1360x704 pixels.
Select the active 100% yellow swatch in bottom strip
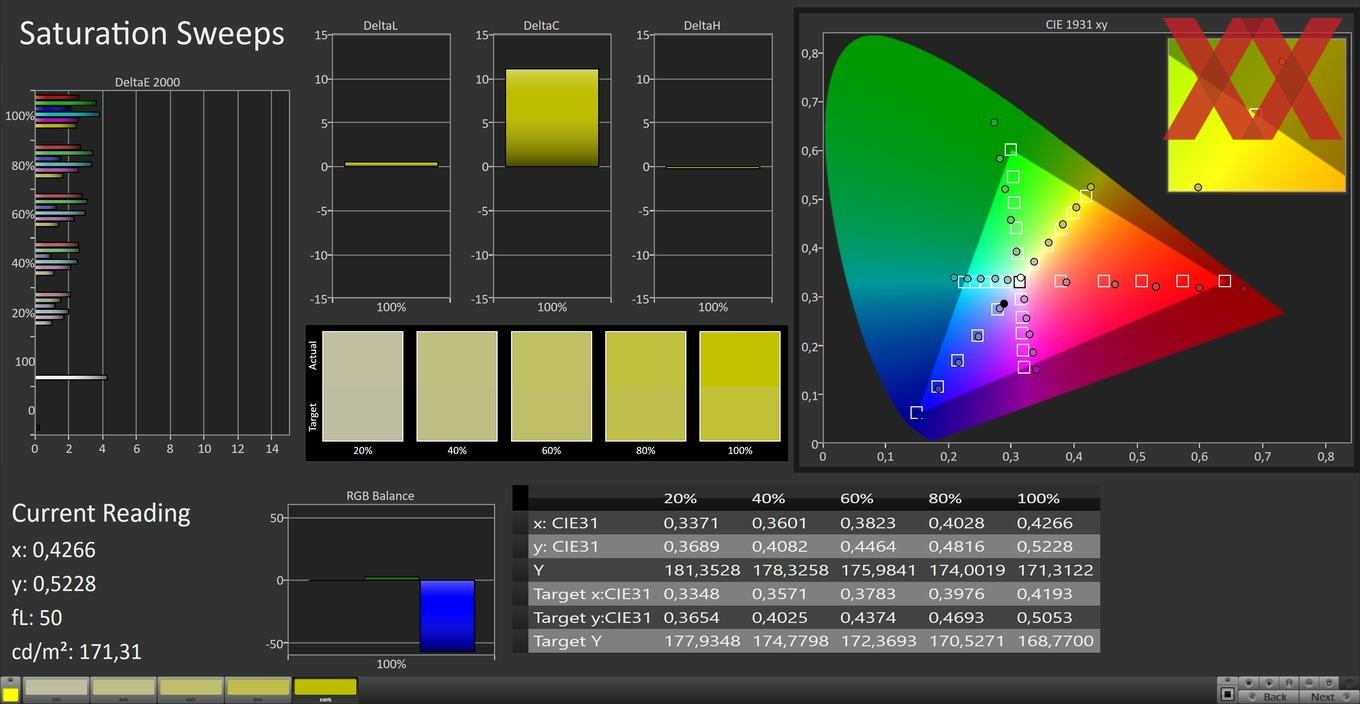point(325,688)
